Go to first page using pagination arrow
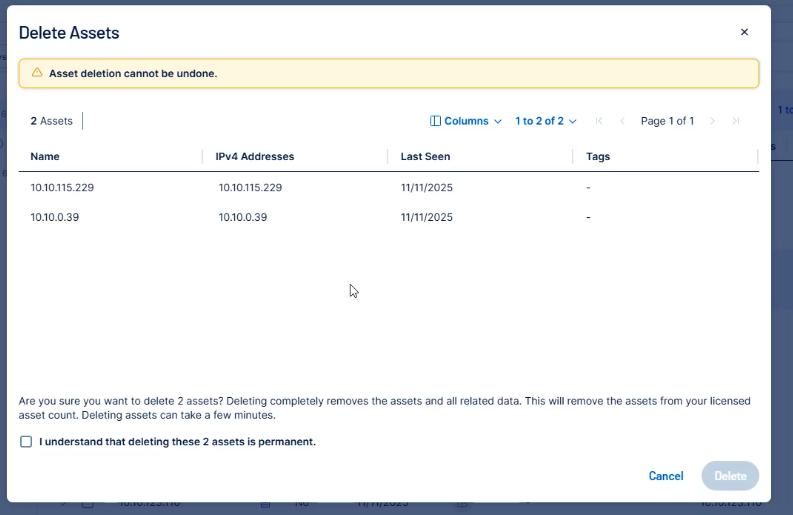 coord(599,121)
